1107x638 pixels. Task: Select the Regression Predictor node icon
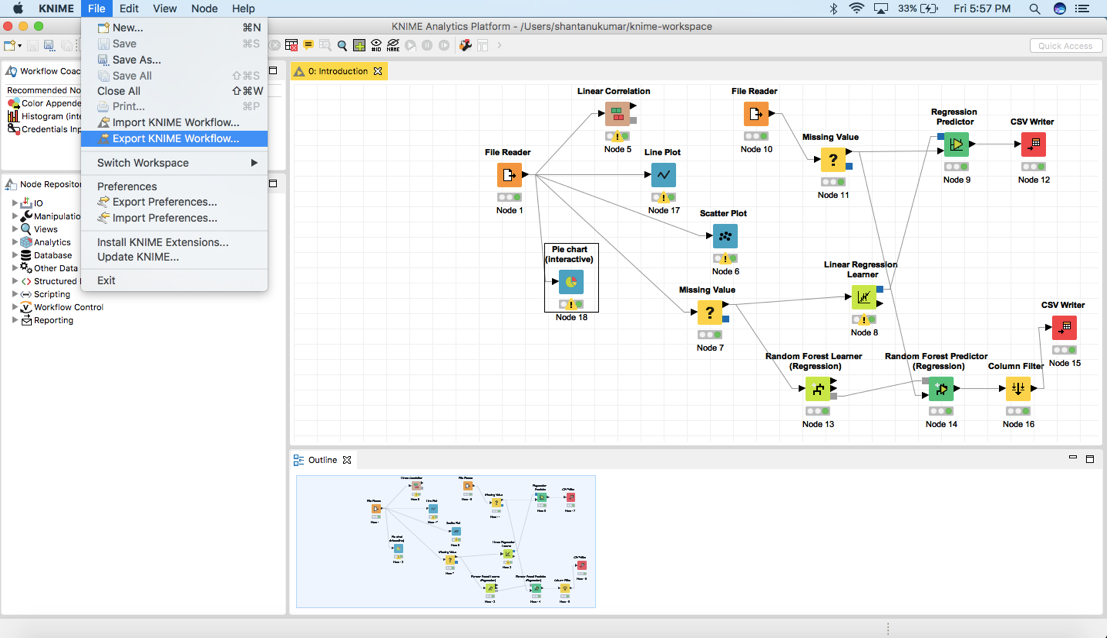click(956, 145)
